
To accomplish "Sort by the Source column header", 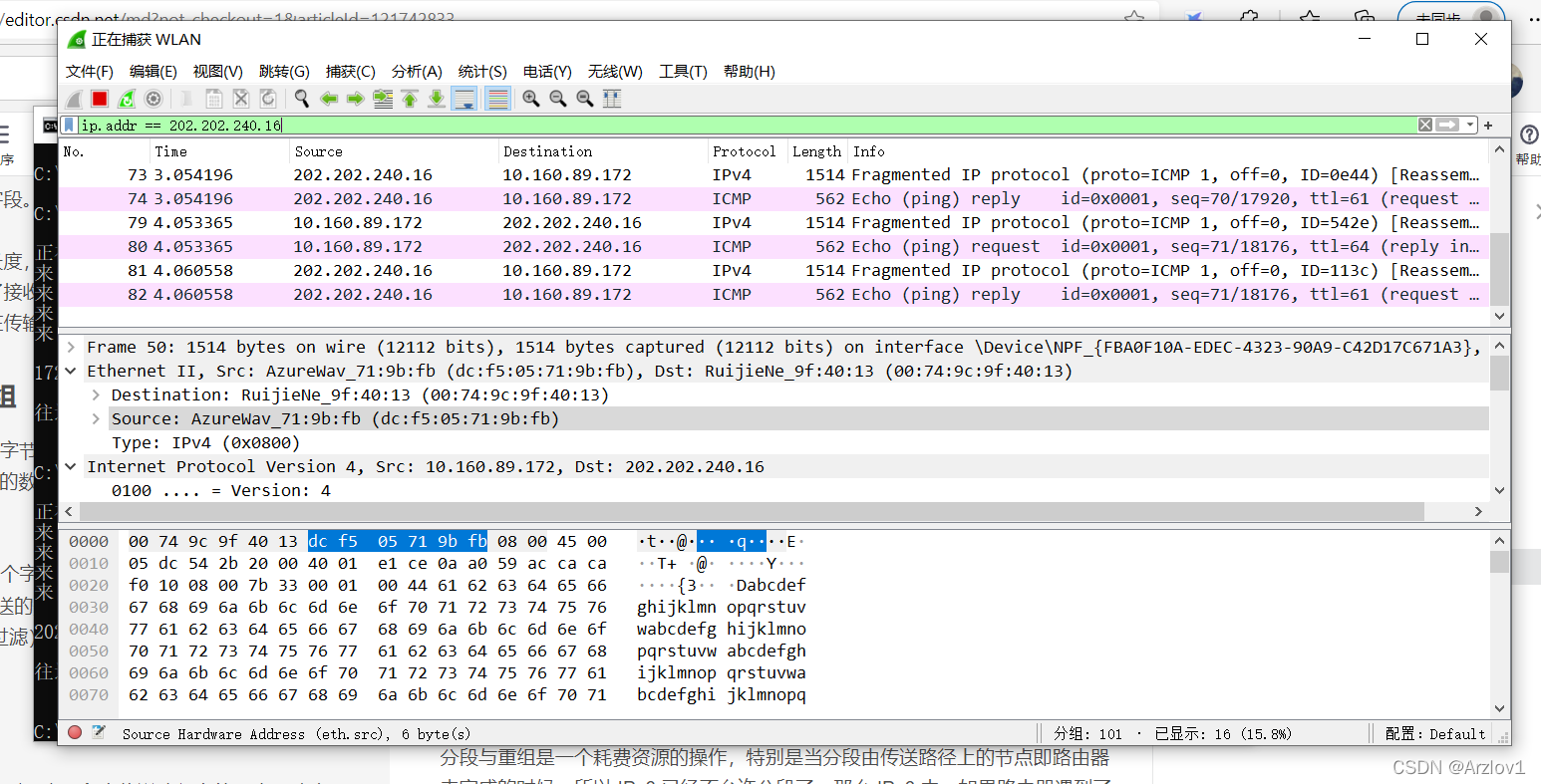I will 394,151.
